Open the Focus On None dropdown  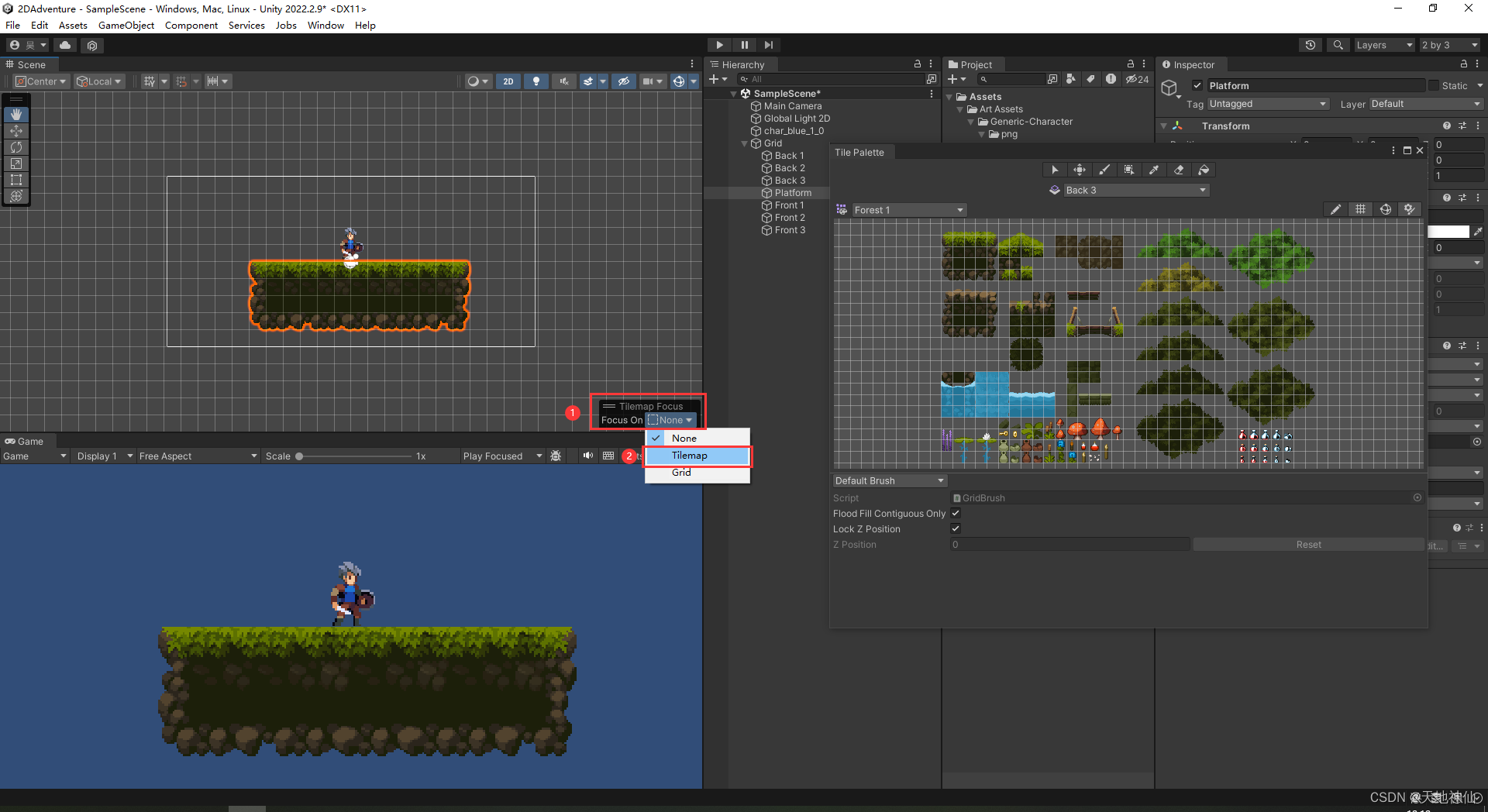pyautogui.click(x=670, y=420)
